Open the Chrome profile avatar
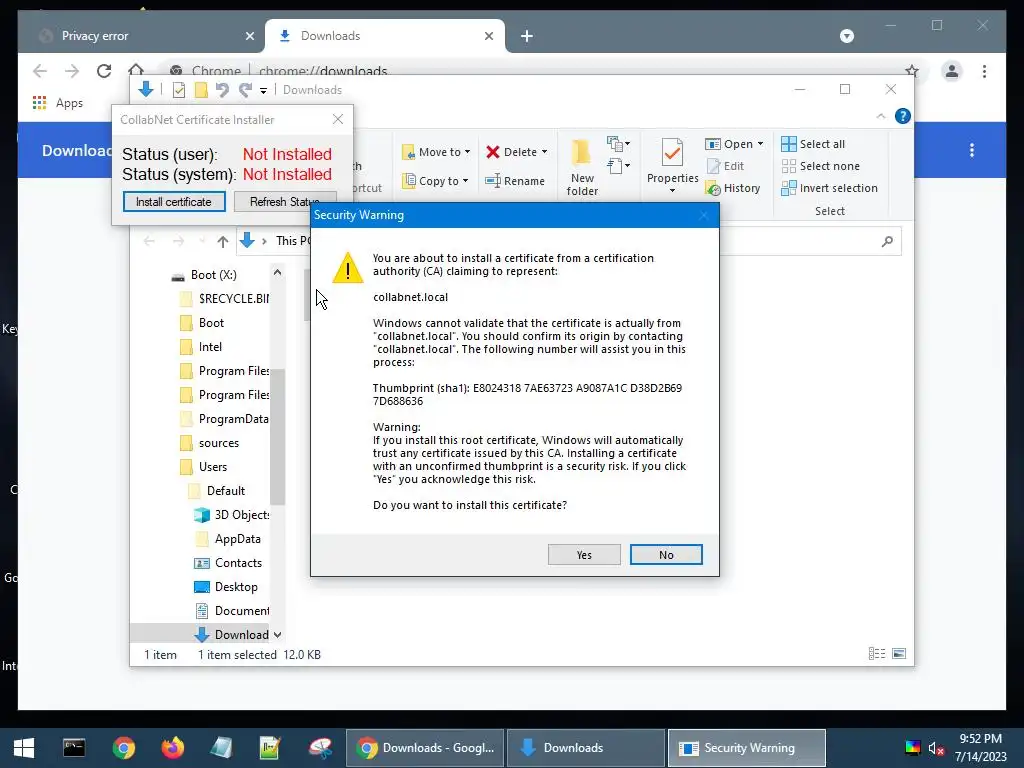 click(952, 71)
